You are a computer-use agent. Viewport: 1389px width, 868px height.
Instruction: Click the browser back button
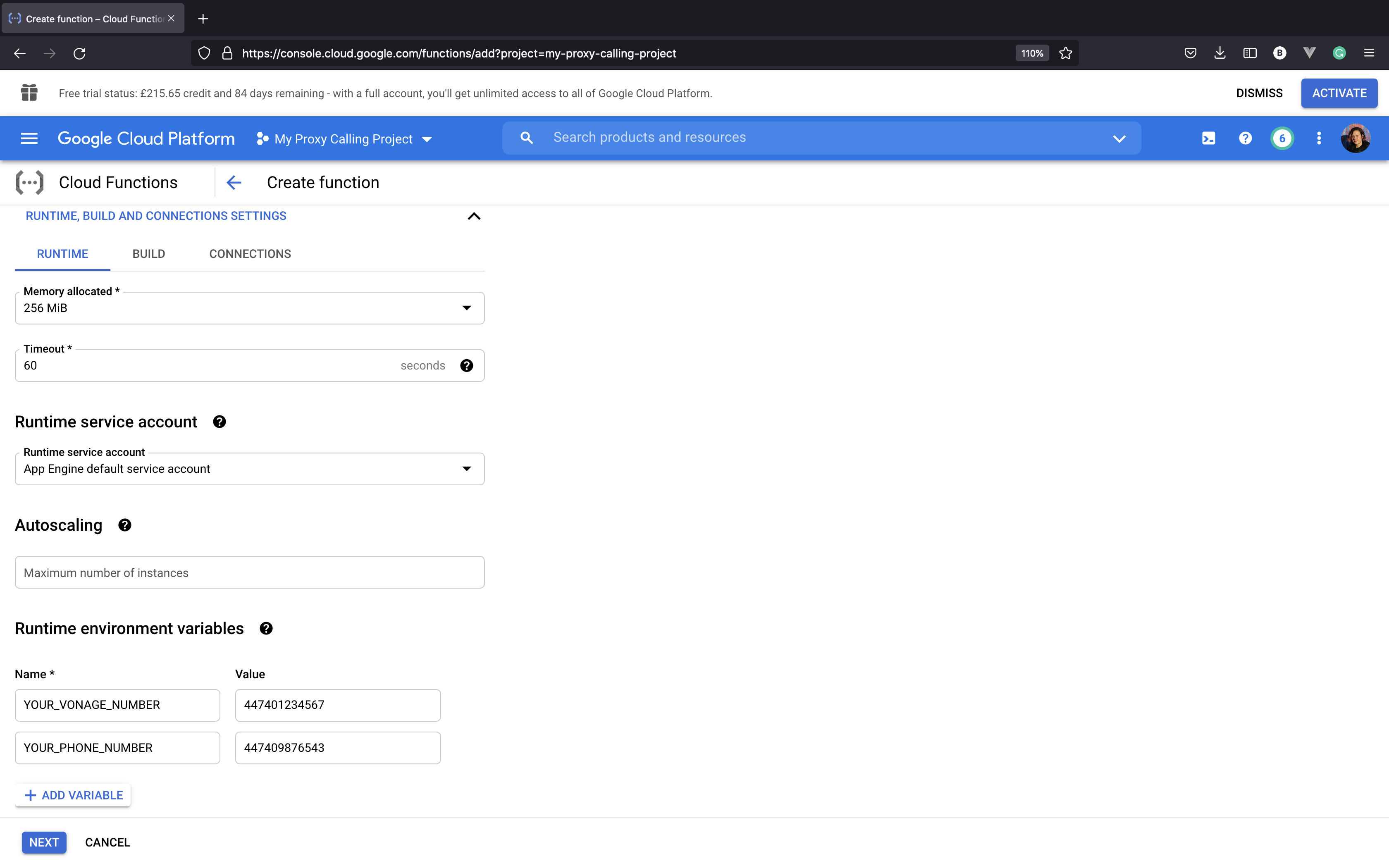(20, 53)
